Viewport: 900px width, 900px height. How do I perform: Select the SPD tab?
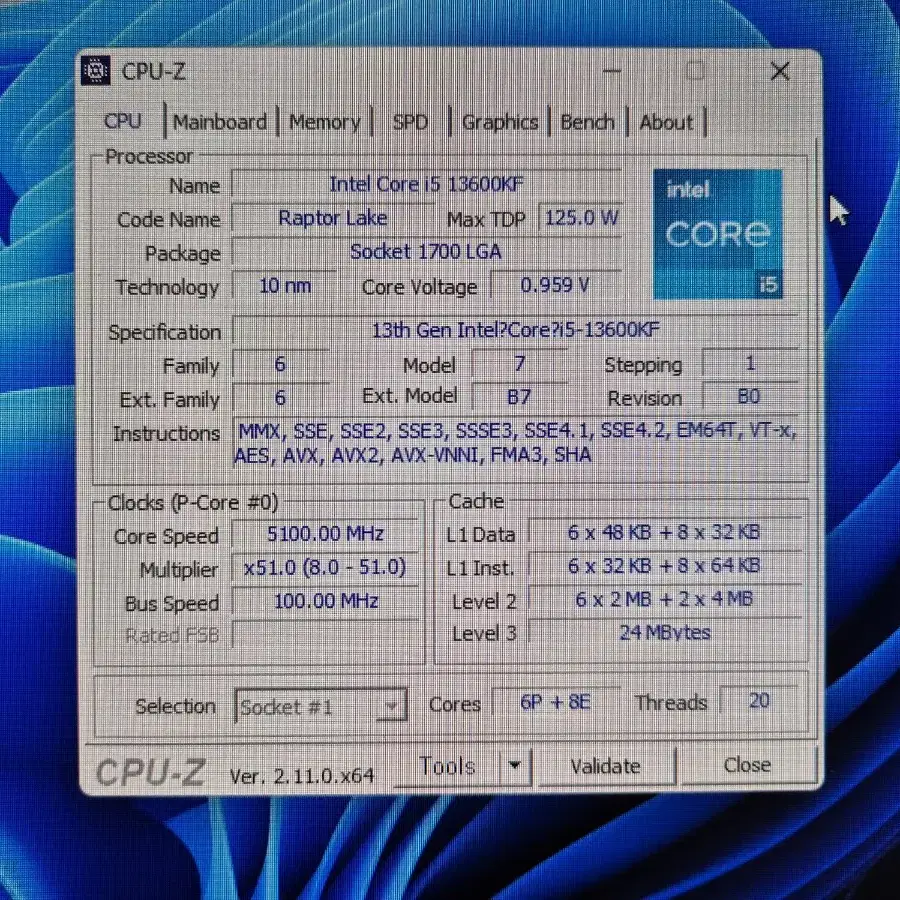pos(410,122)
